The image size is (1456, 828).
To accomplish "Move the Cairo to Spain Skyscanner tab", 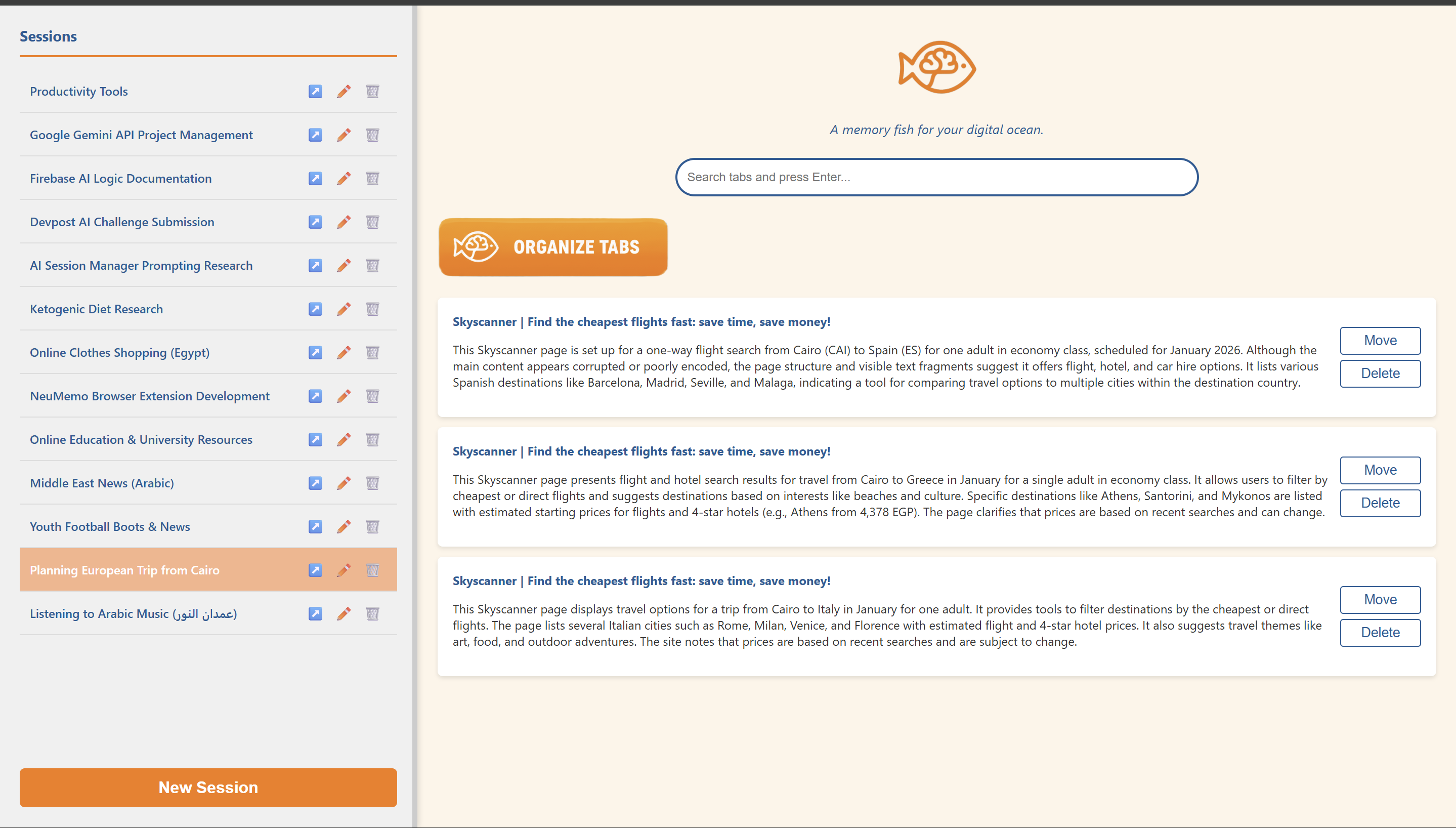I will (x=1380, y=340).
